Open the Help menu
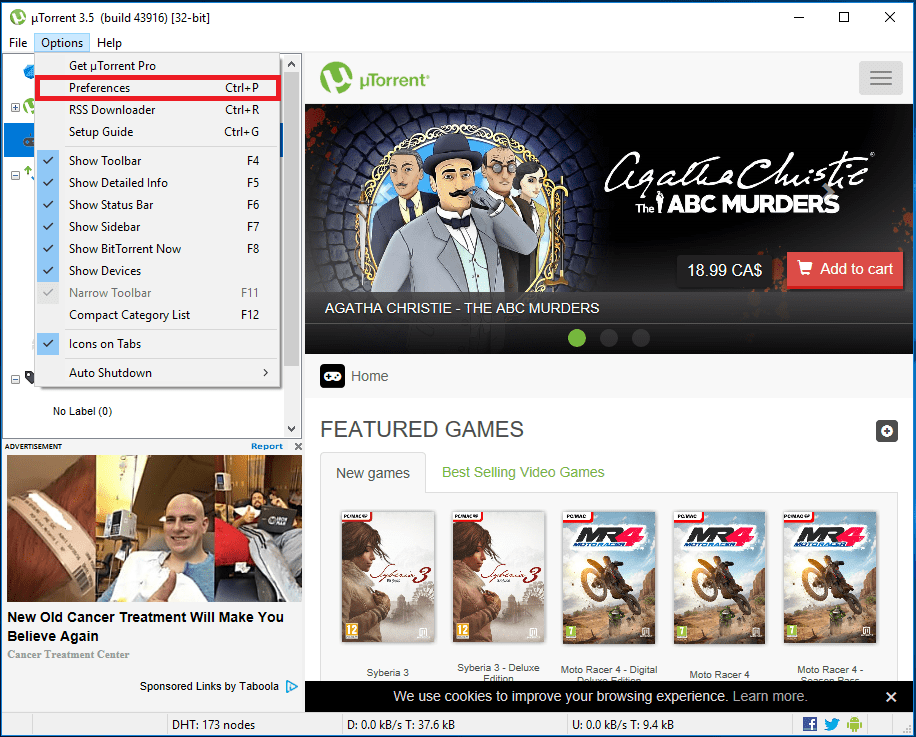This screenshot has width=916, height=737. point(109,43)
